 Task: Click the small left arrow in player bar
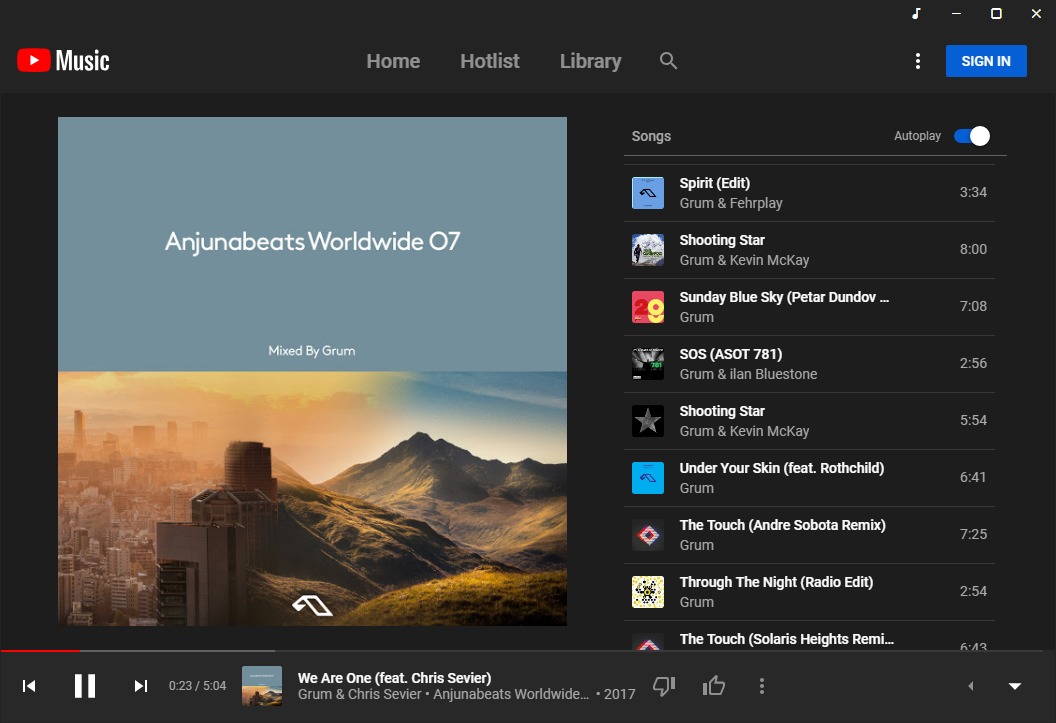point(970,686)
